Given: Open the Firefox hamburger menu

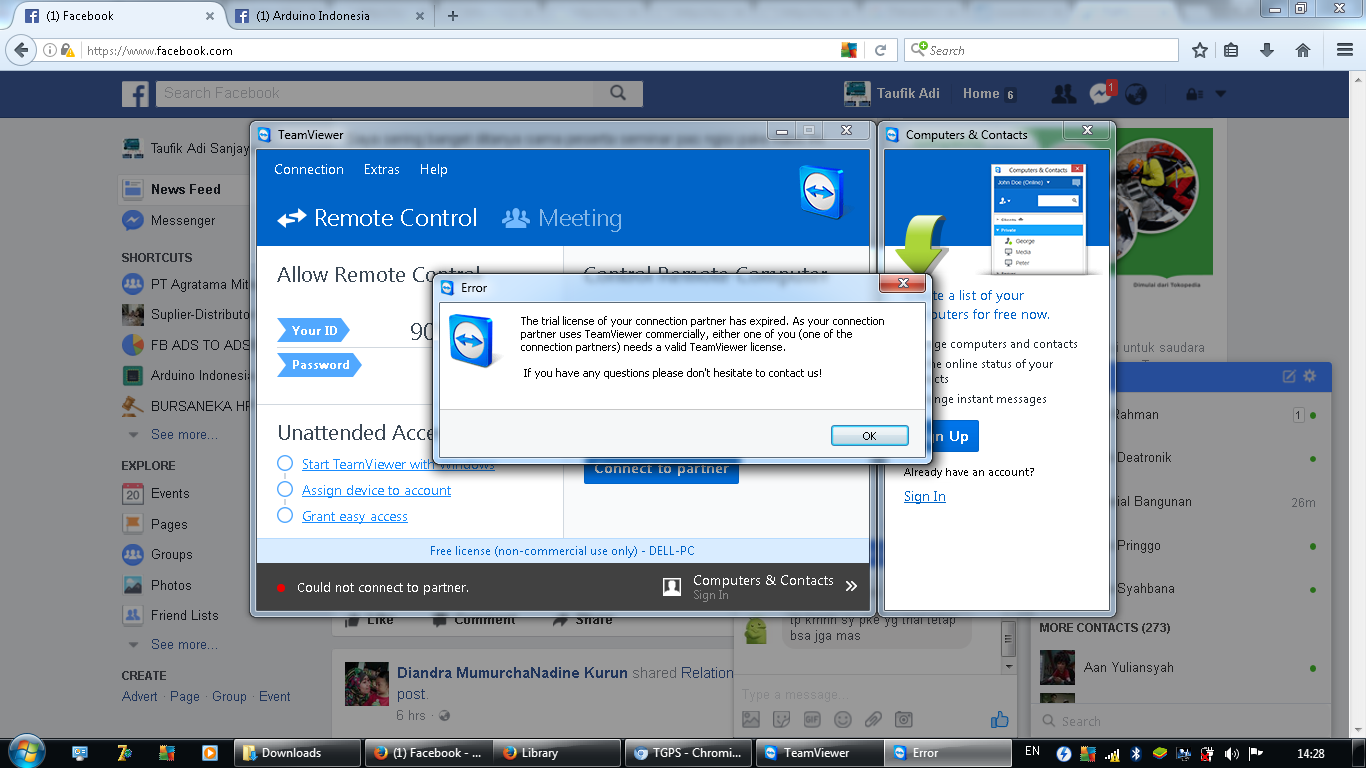Looking at the screenshot, I should coord(1345,50).
